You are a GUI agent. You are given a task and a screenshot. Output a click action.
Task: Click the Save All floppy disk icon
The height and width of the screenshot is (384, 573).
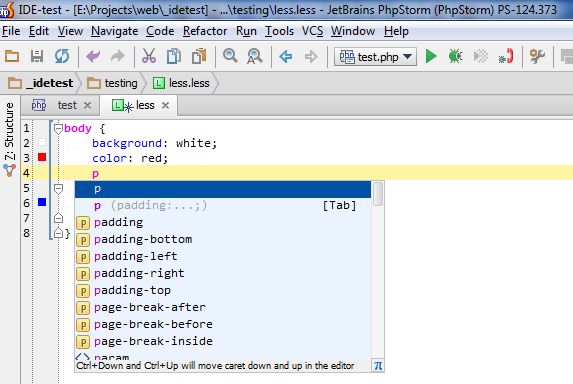tap(37, 56)
